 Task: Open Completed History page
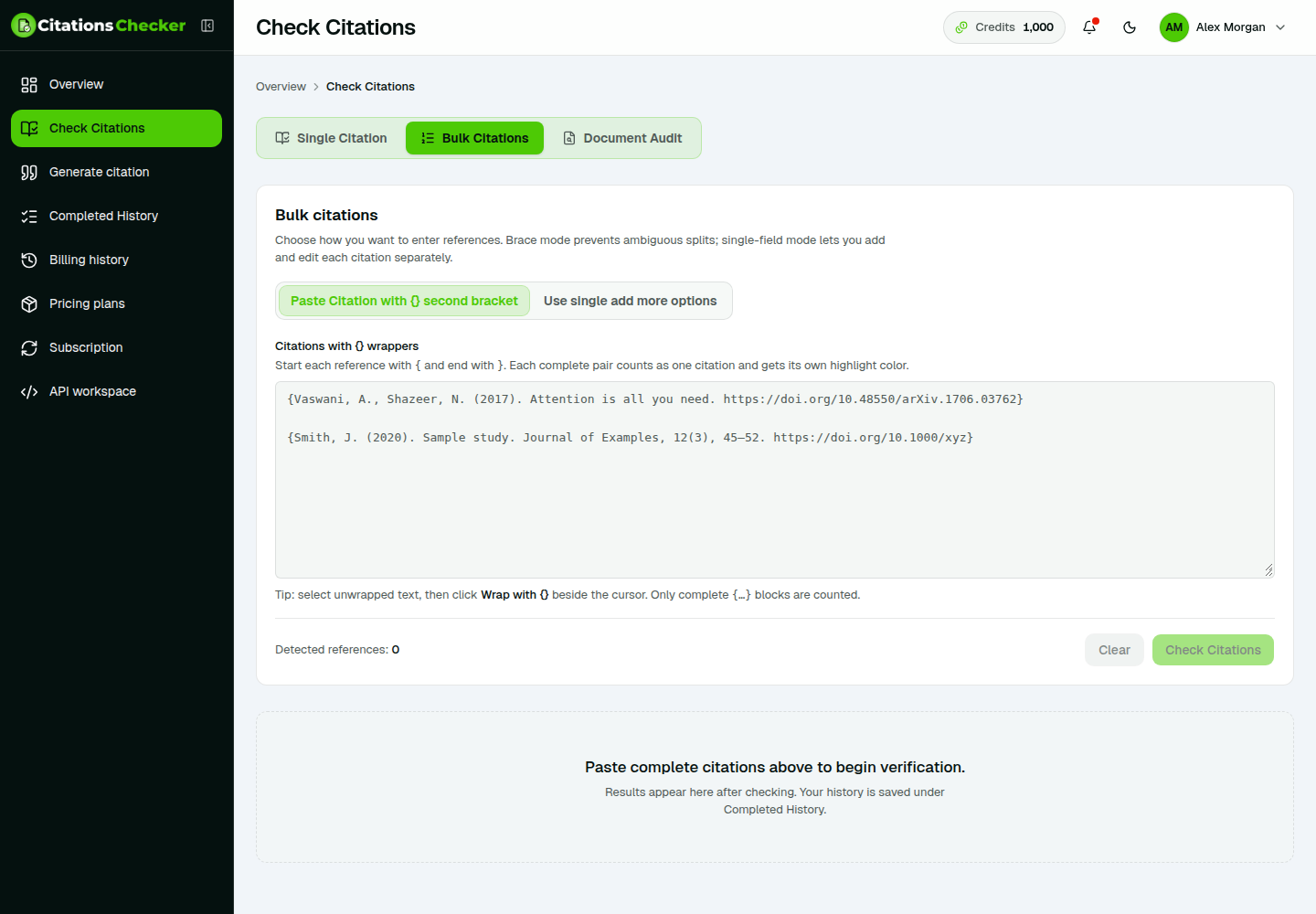click(116, 216)
